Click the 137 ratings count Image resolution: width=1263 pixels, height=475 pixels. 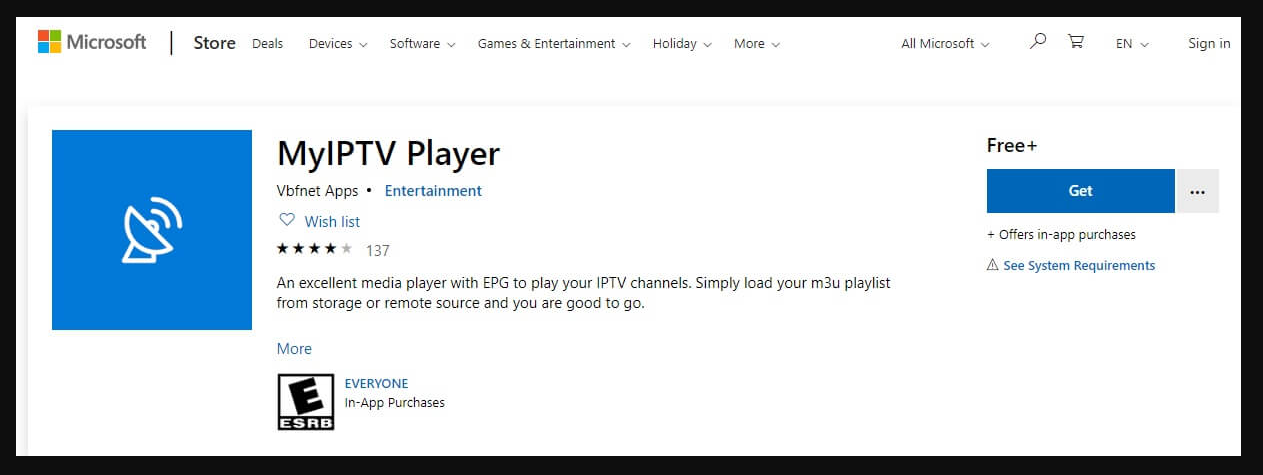(377, 250)
